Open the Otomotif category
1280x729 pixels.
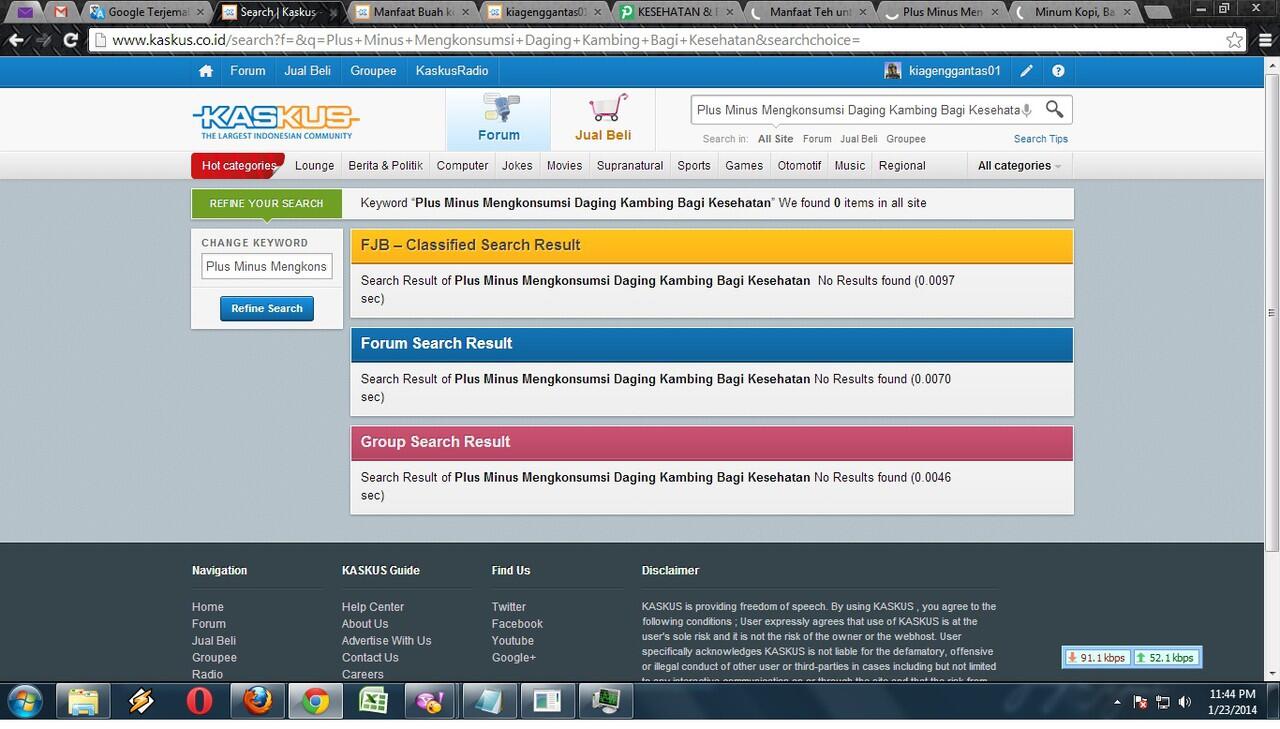pyautogui.click(x=799, y=166)
